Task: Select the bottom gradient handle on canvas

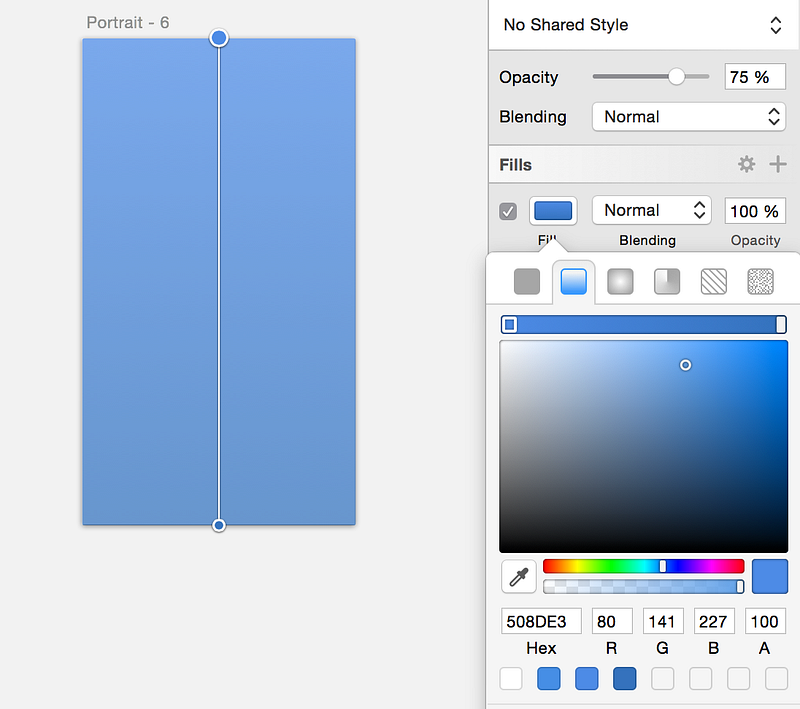Action: pyautogui.click(x=219, y=525)
